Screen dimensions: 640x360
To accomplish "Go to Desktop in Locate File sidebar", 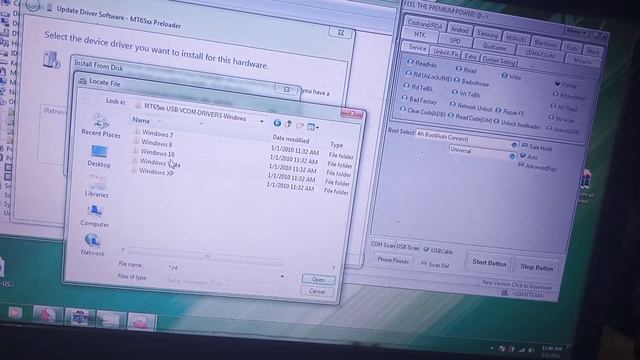I will [x=99, y=156].
